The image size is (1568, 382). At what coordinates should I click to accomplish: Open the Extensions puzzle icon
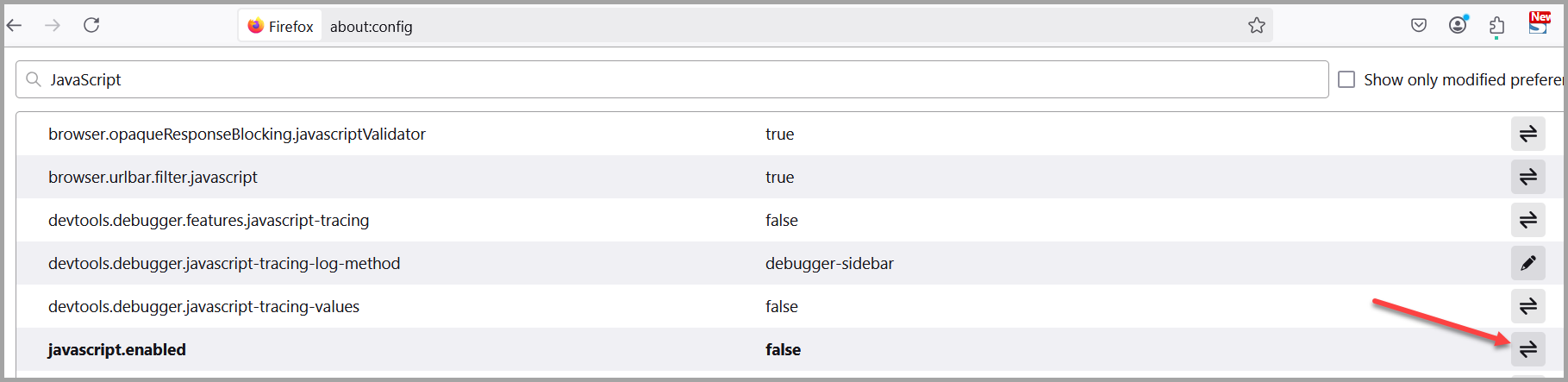(x=1496, y=27)
